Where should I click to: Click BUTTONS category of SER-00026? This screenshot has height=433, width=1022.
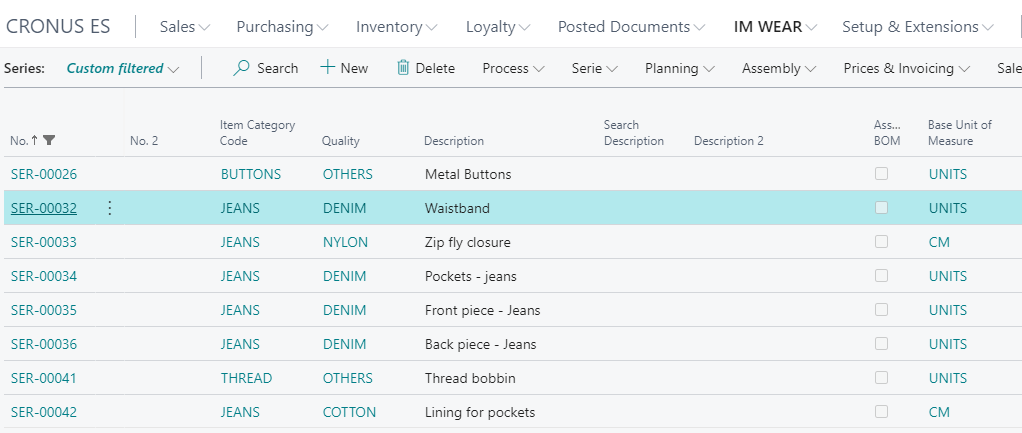point(251,174)
